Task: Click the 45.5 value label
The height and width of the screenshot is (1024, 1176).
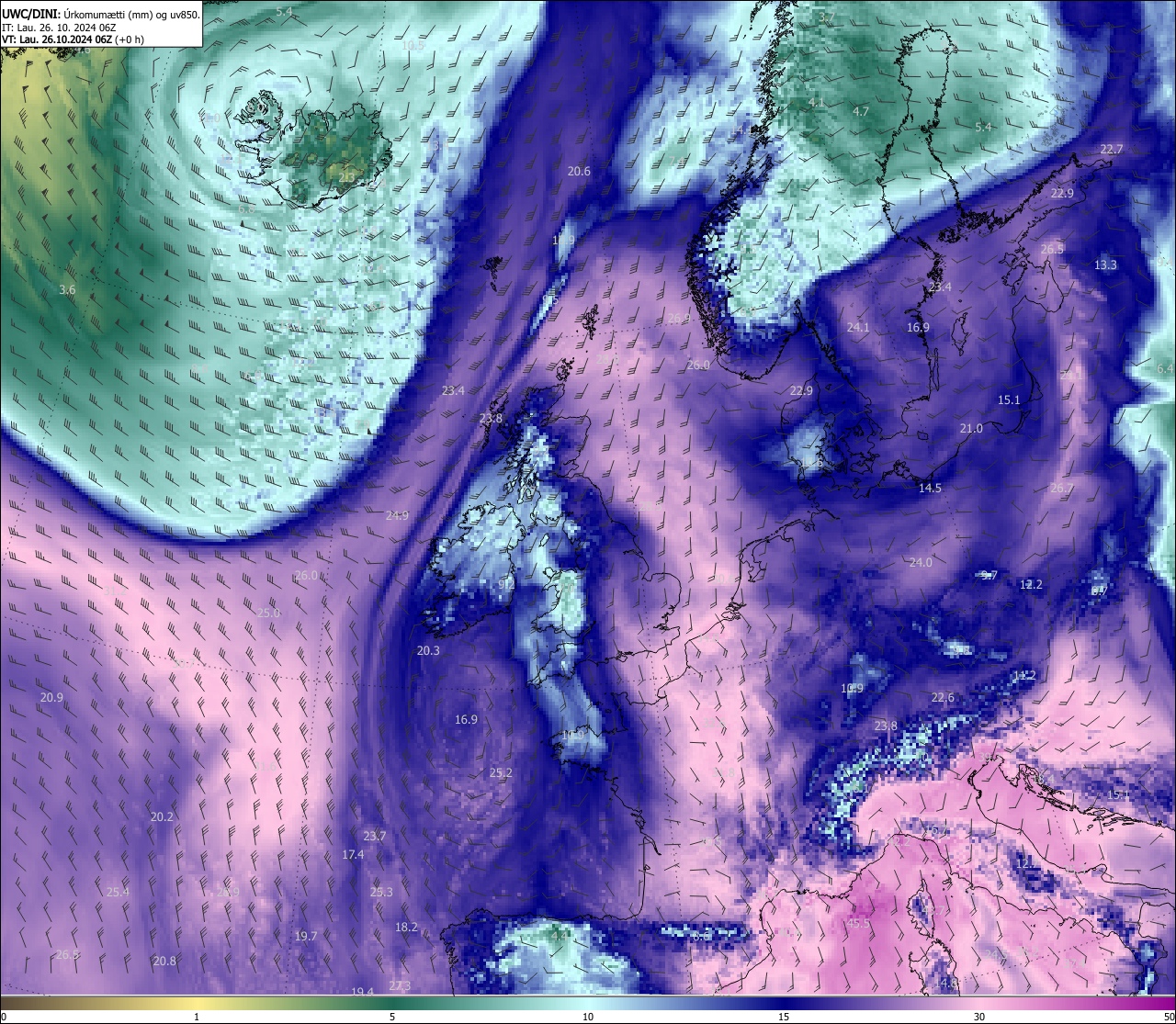Action: point(858,924)
